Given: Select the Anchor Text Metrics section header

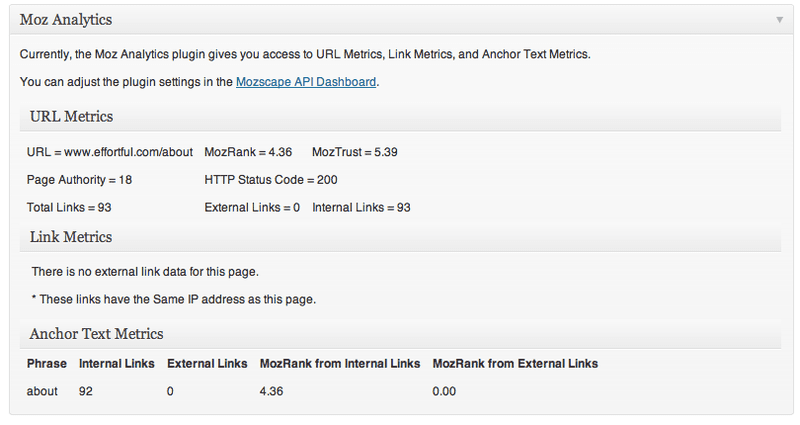Looking at the screenshot, I should pos(96,333).
